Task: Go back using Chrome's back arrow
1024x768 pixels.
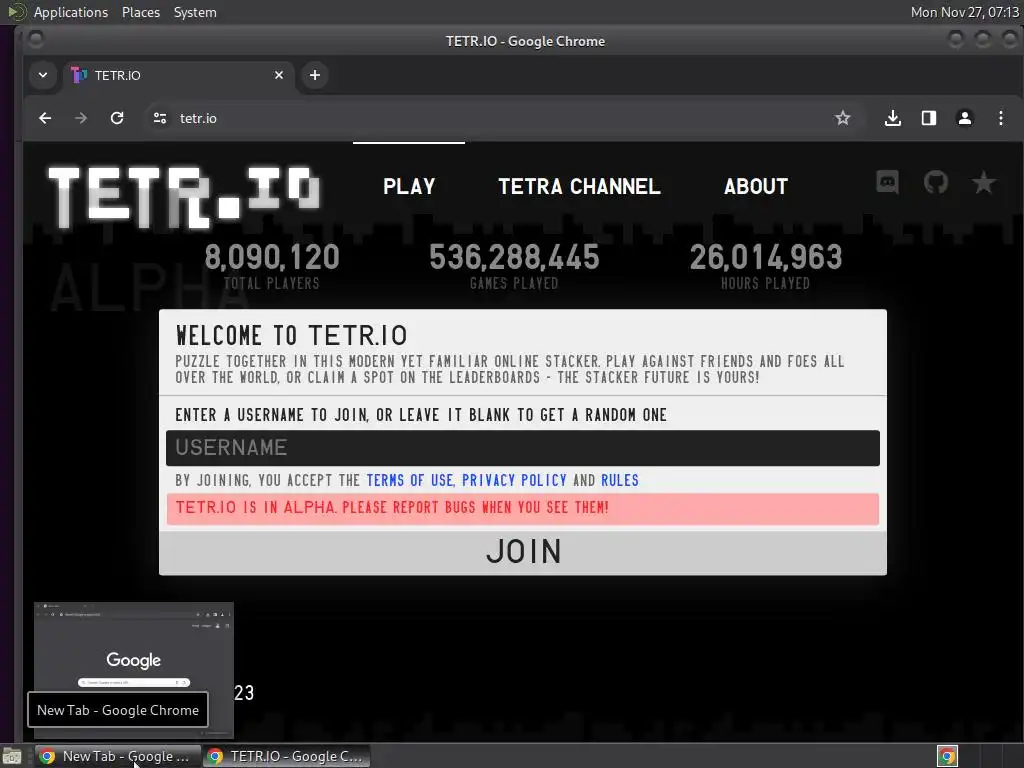Action: [x=45, y=118]
